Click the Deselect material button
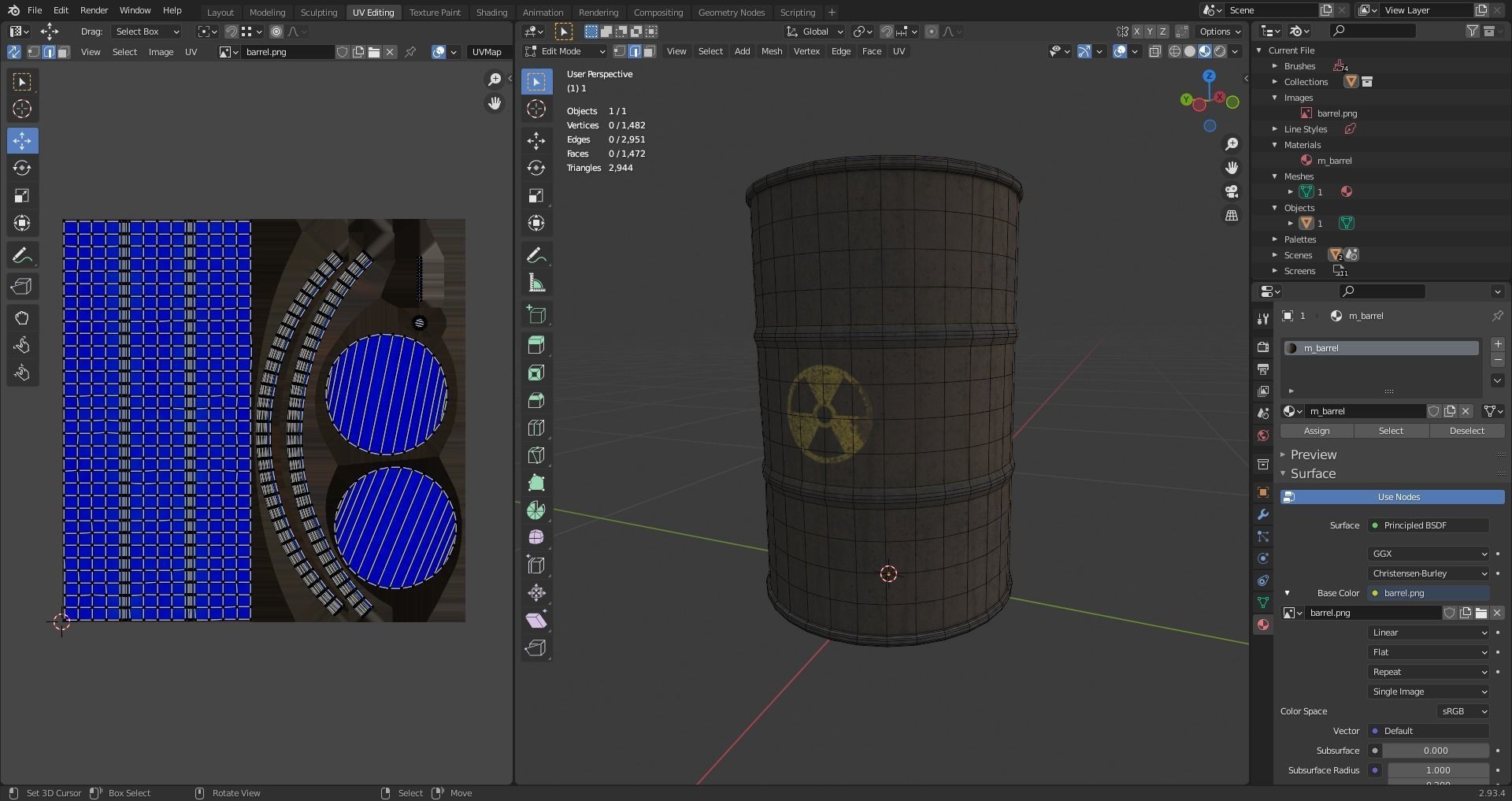 (1466, 431)
